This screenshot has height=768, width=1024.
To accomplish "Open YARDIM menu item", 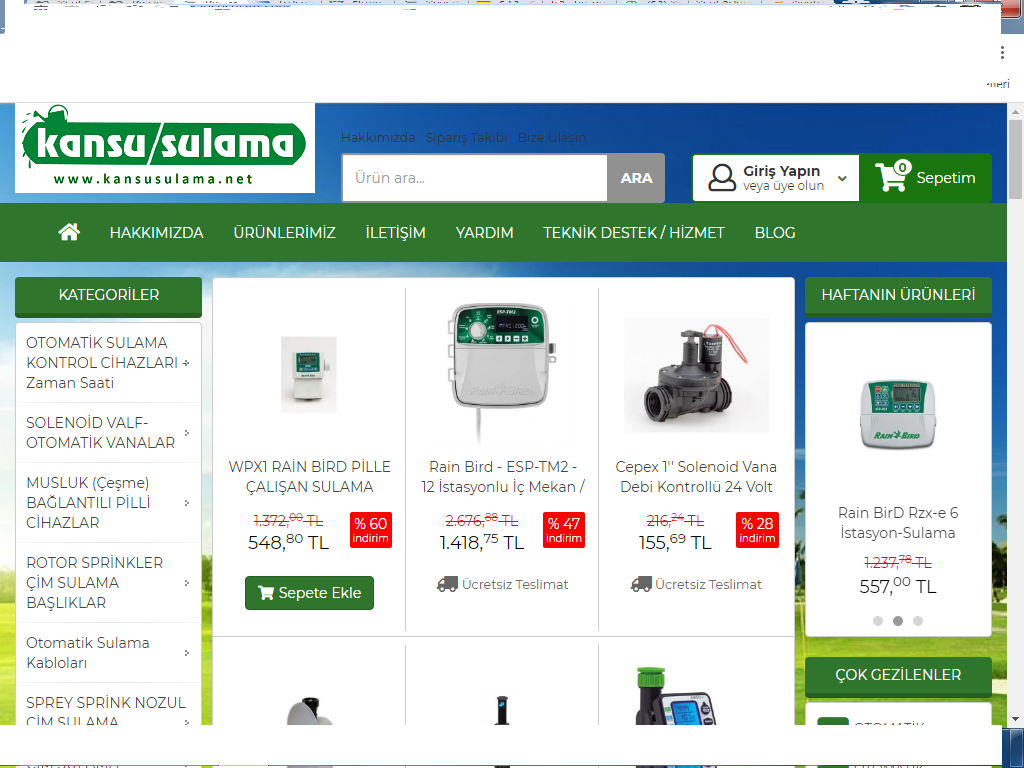I will tap(485, 232).
